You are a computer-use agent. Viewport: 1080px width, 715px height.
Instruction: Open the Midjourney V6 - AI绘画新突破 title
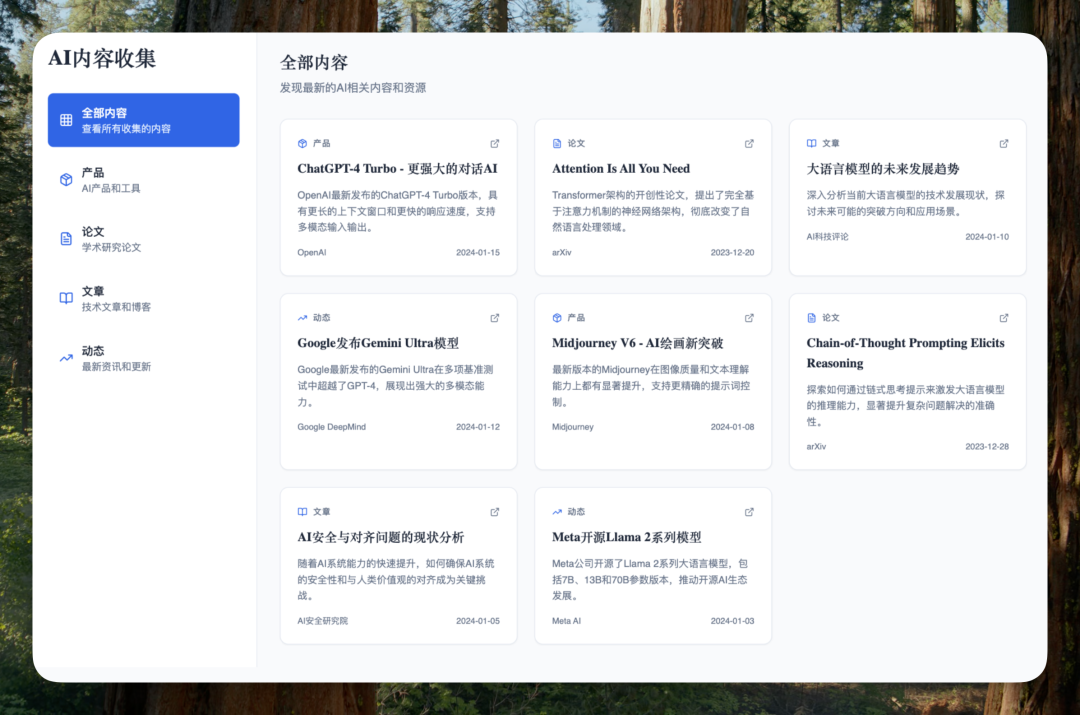point(638,343)
